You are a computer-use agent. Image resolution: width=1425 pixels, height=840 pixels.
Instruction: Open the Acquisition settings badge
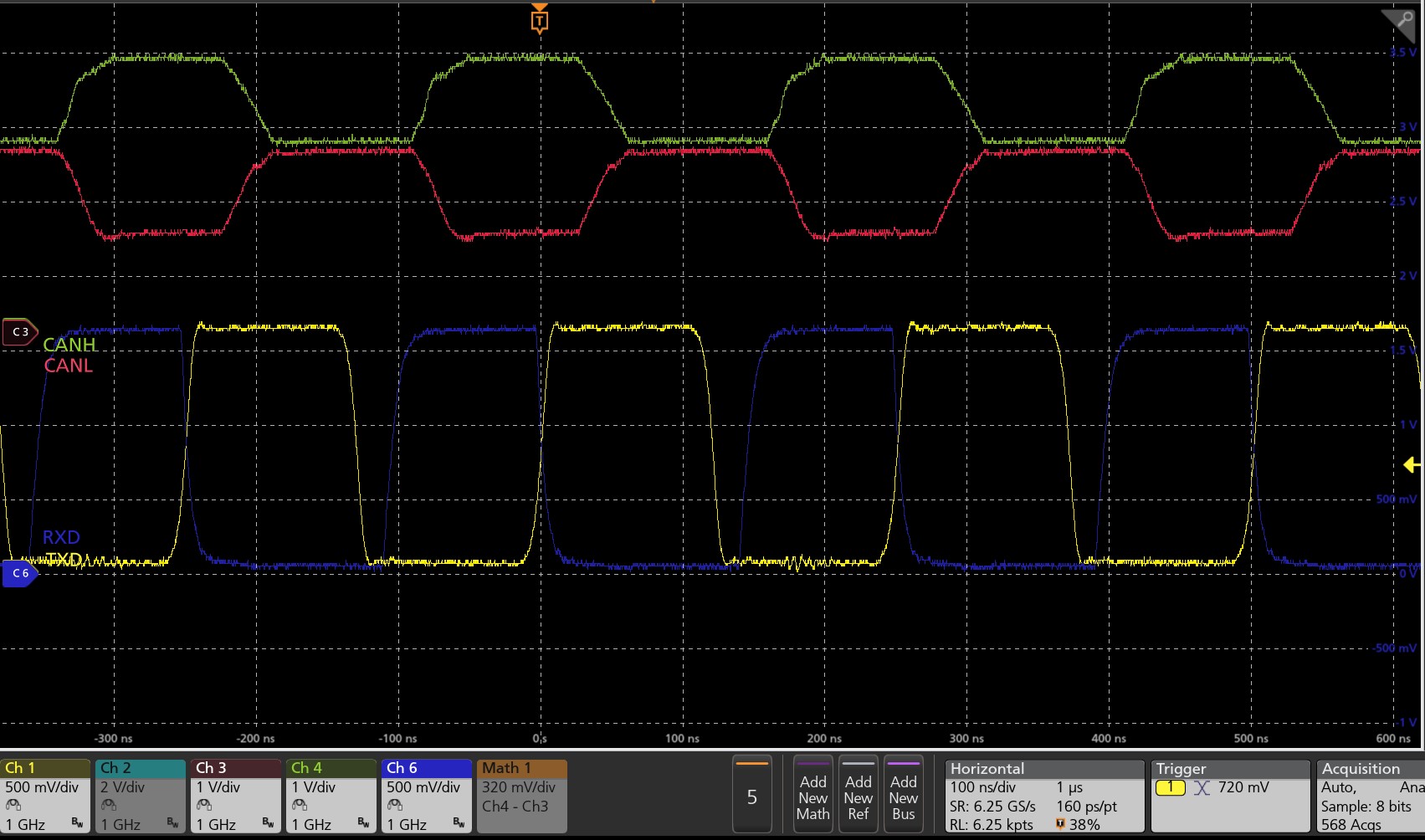(x=1370, y=796)
